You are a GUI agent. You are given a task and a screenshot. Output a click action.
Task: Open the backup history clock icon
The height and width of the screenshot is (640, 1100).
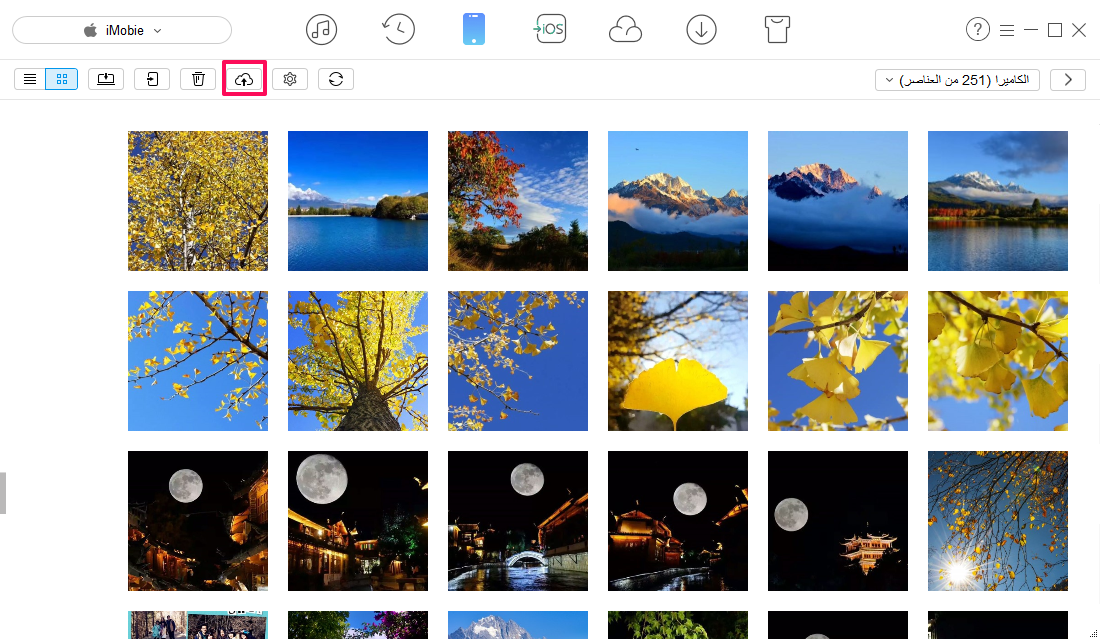(x=398, y=29)
